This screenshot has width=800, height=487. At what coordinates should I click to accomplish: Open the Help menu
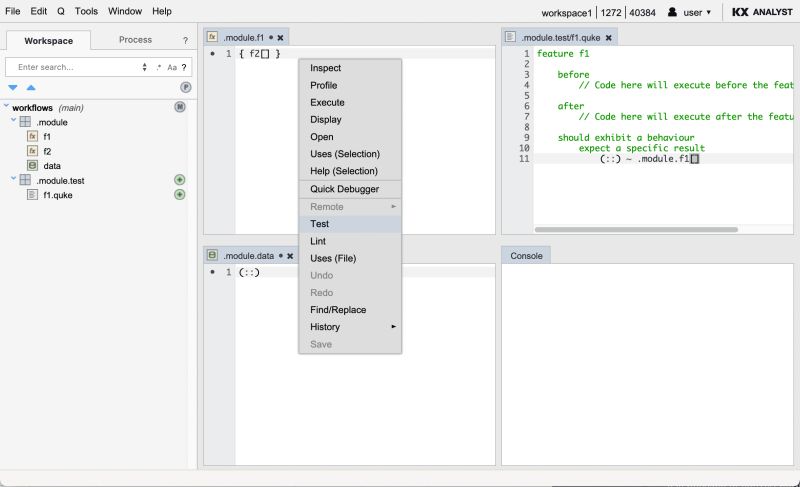162,11
